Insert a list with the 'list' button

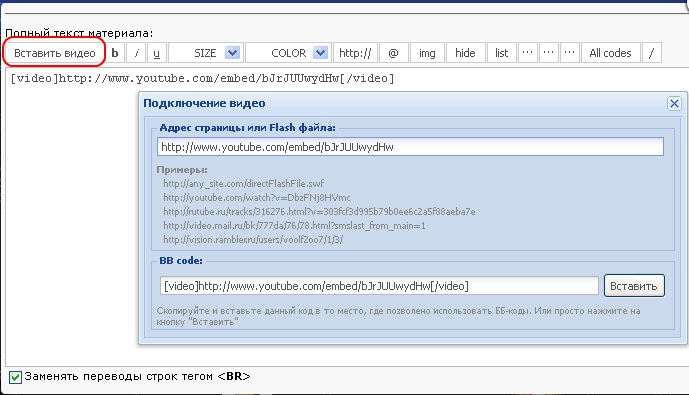tap(502, 53)
